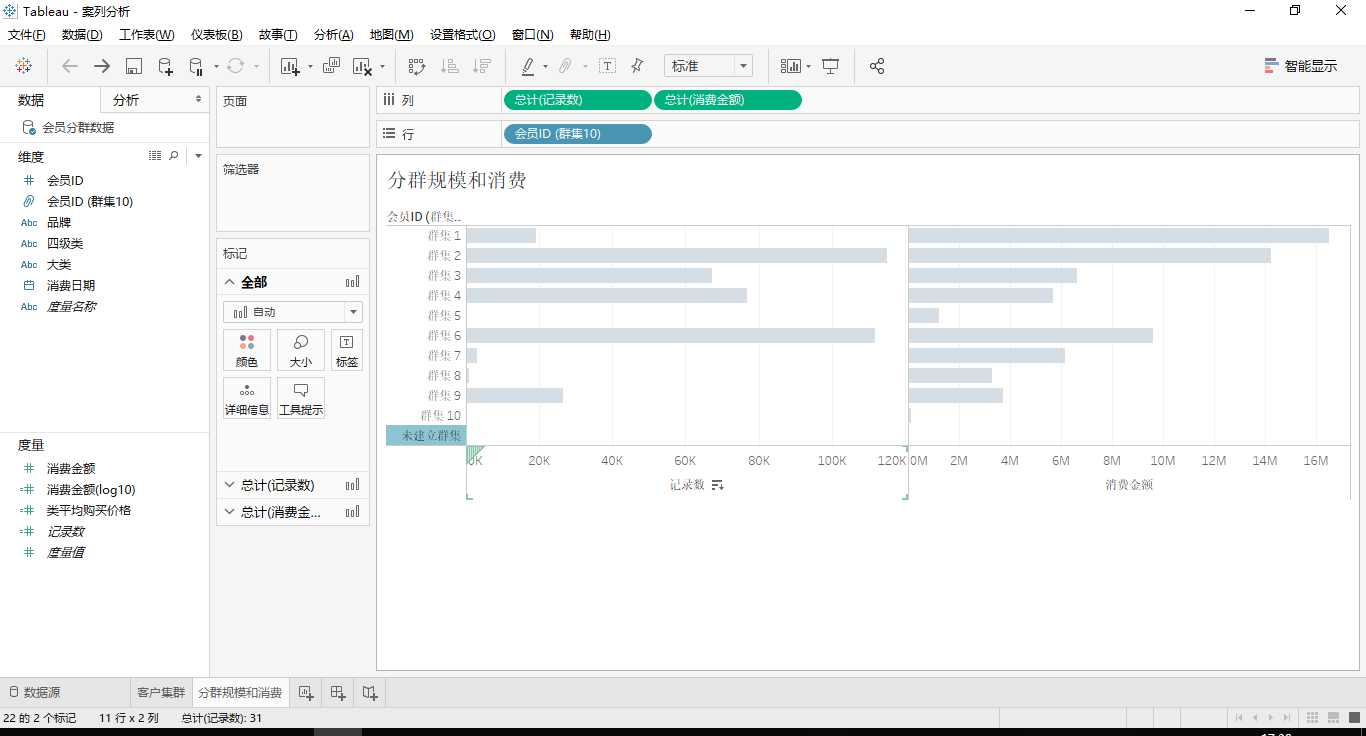Select the 总计(消费金额) column pill
The image size is (1366, 736).
(x=727, y=100)
